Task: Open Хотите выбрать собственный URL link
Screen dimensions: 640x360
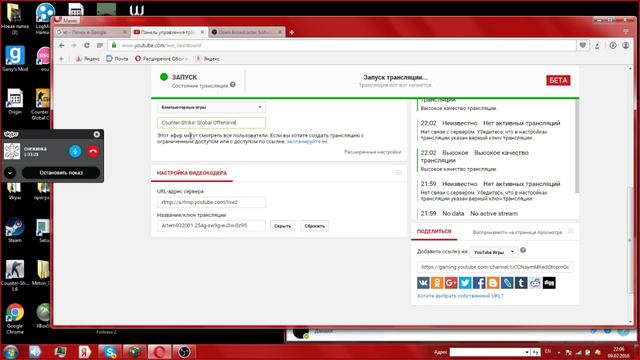Action: 460,296
